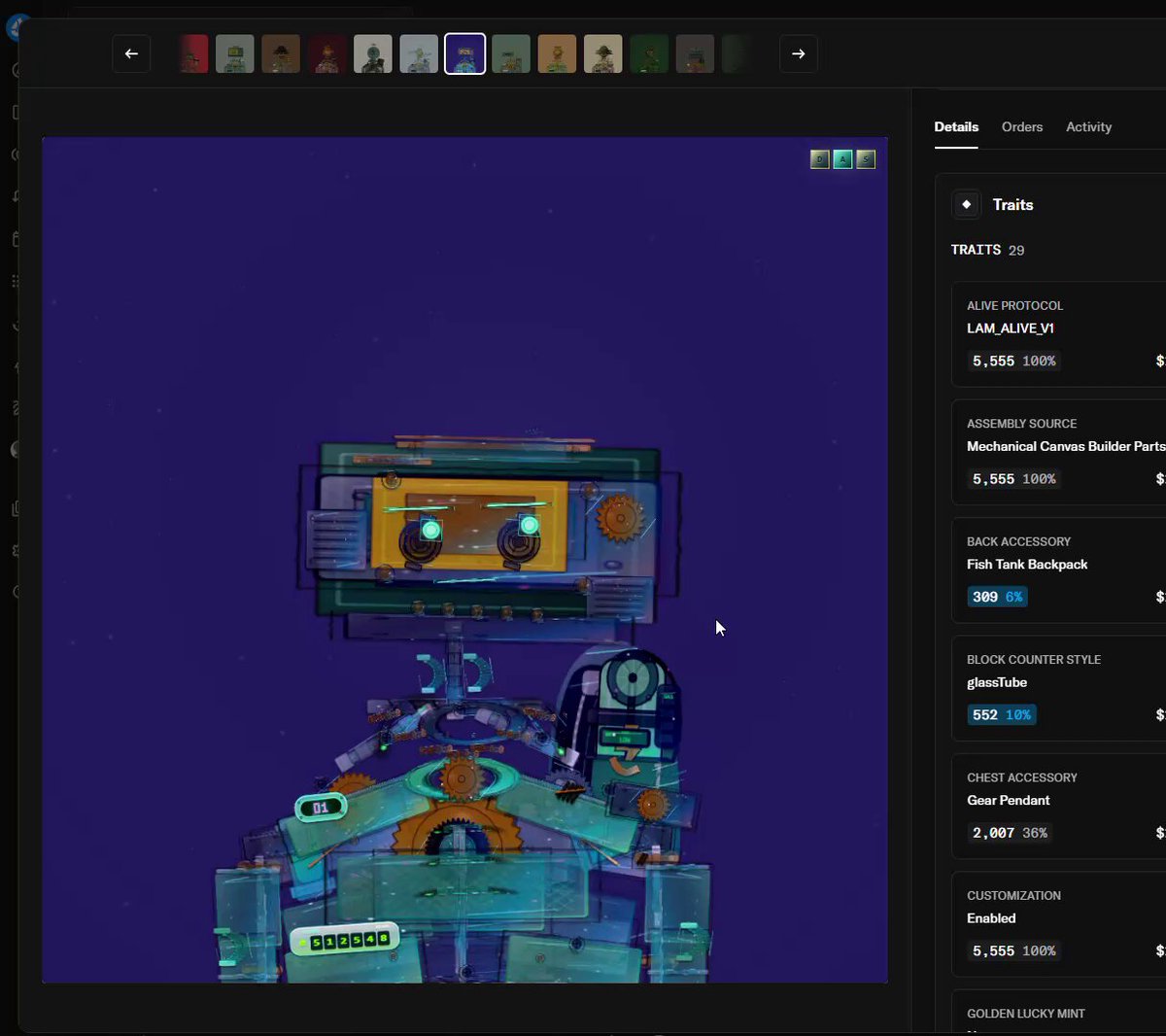Screen dimensions: 1166x1036
Task: Click the 309 6% rarity badge
Action: (998, 597)
